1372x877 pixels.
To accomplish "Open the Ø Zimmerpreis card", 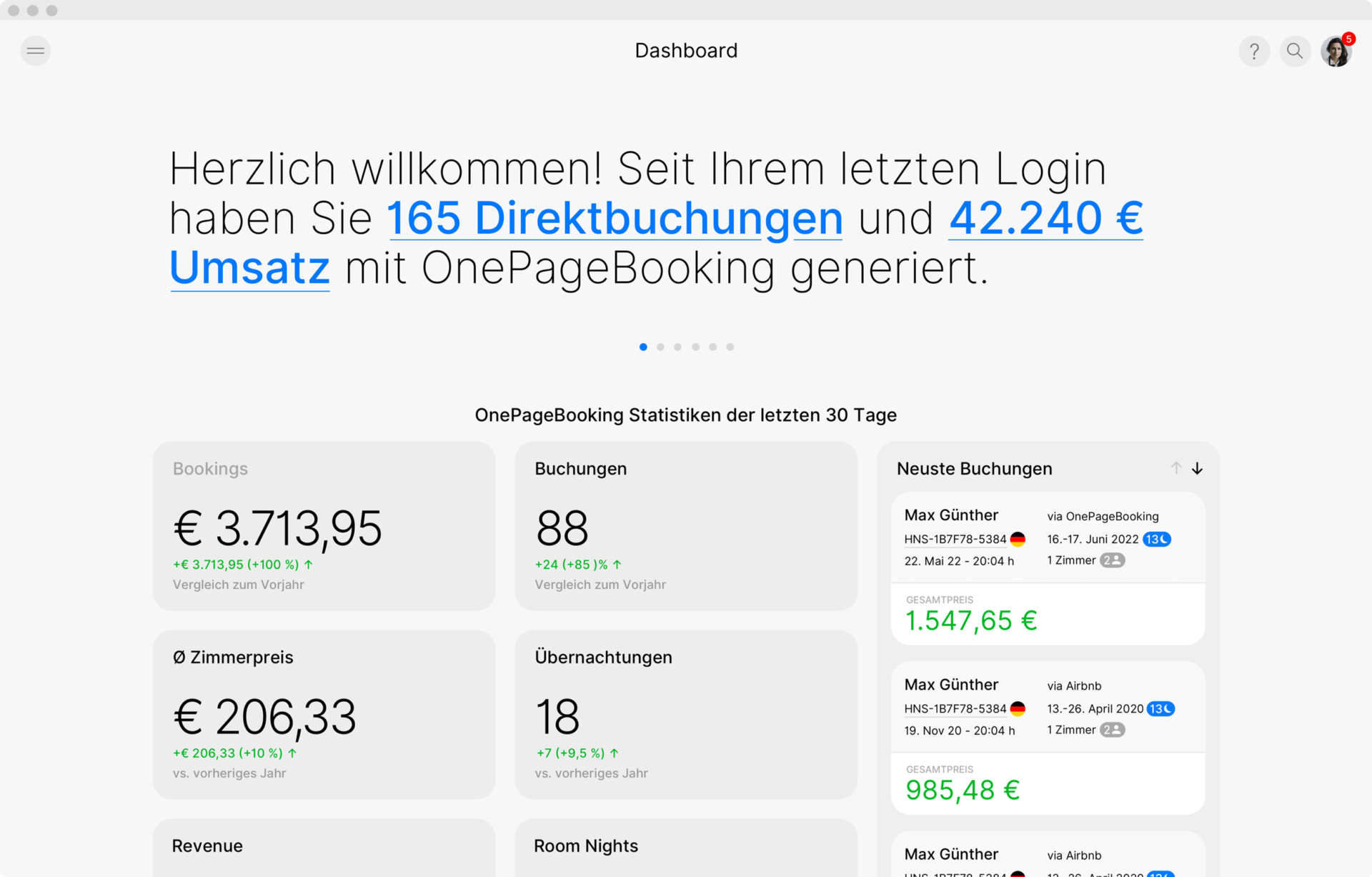I will coord(324,714).
